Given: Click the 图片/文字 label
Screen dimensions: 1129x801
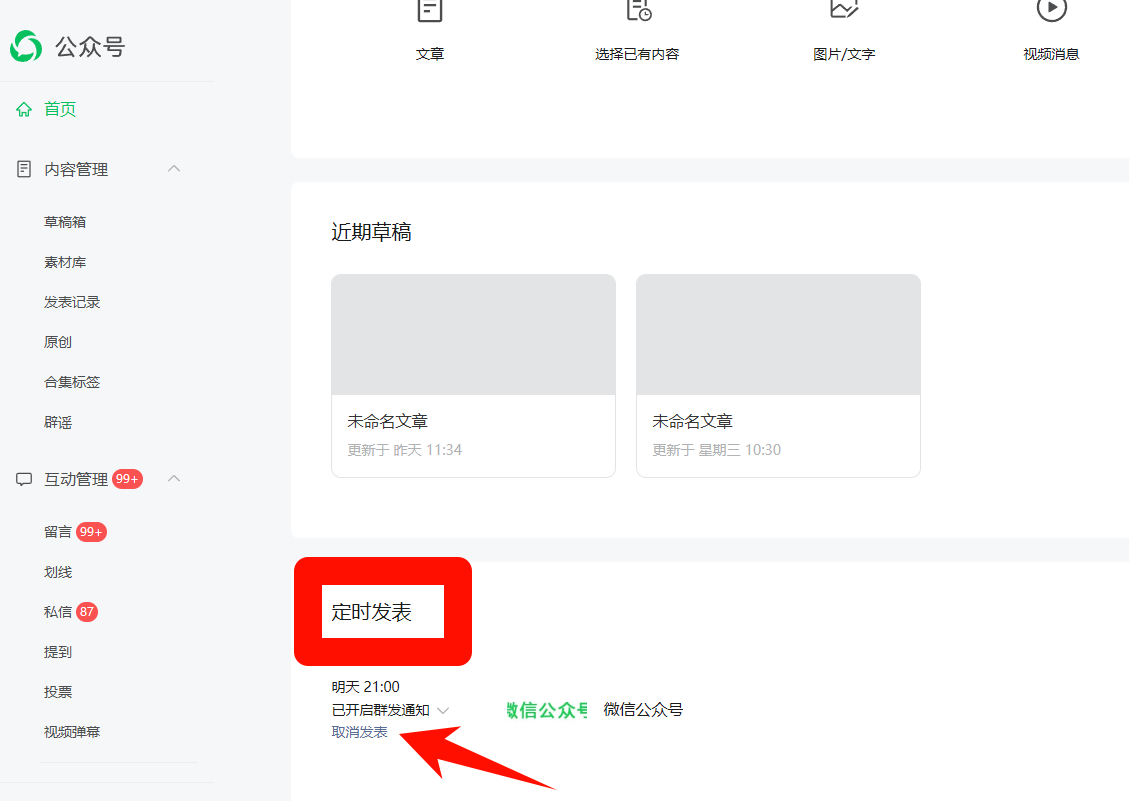Looking at the screenshot, I should (844, 54).
